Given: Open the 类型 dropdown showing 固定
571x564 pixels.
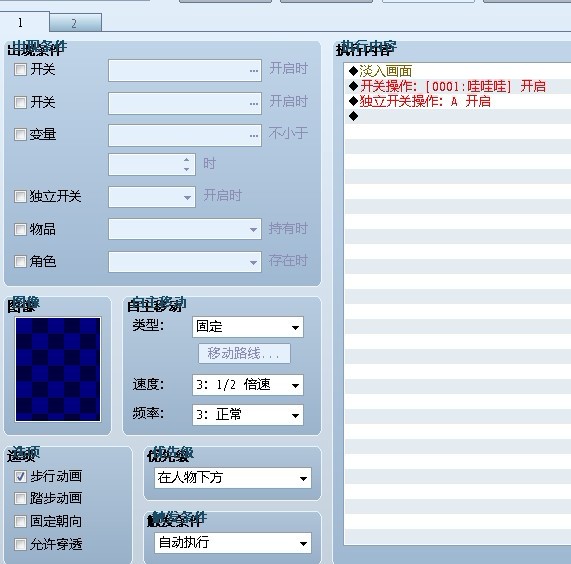Looking at the screenshot, I should click(x=248, y=327).
